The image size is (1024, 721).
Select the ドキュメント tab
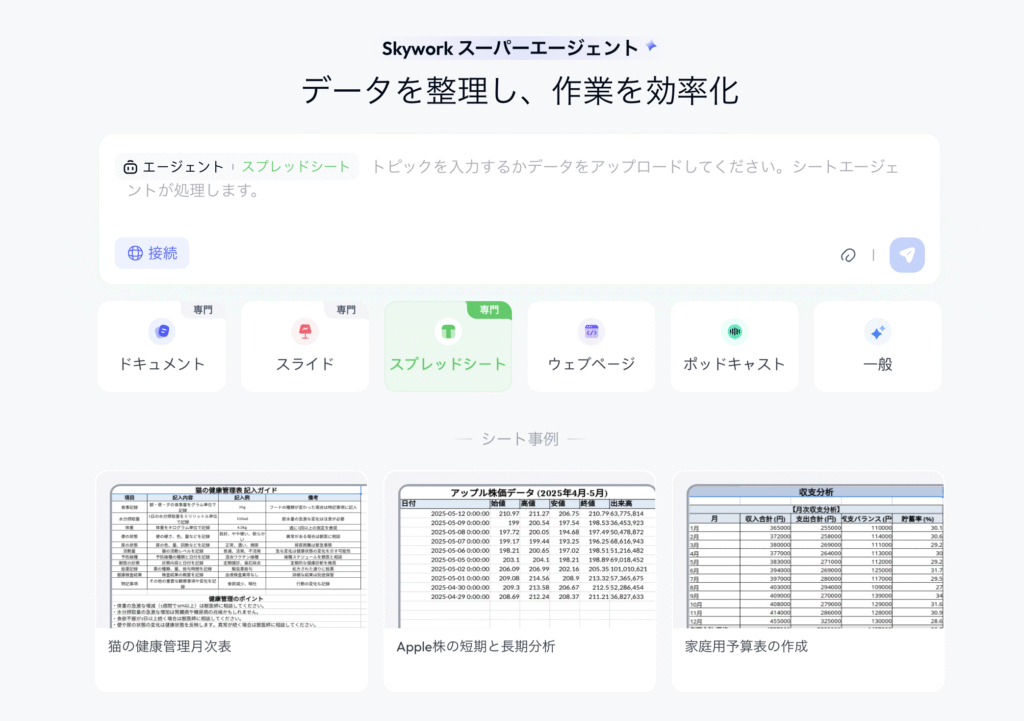(162, 346)
